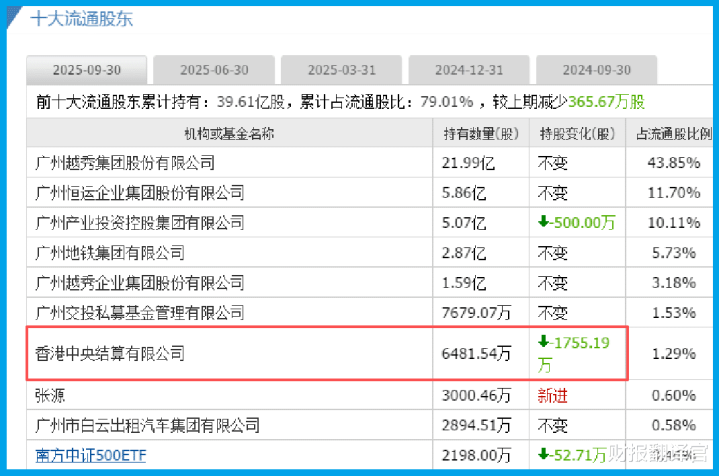Click the 持有数量(股) column header
719x476 pixels.
pos(481,133)
